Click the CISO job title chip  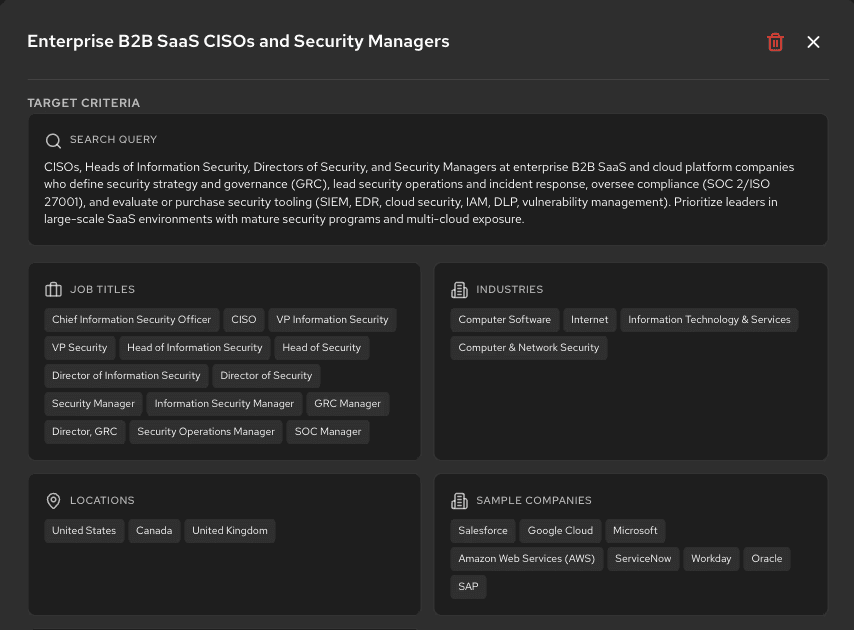[x=244, y=320]
